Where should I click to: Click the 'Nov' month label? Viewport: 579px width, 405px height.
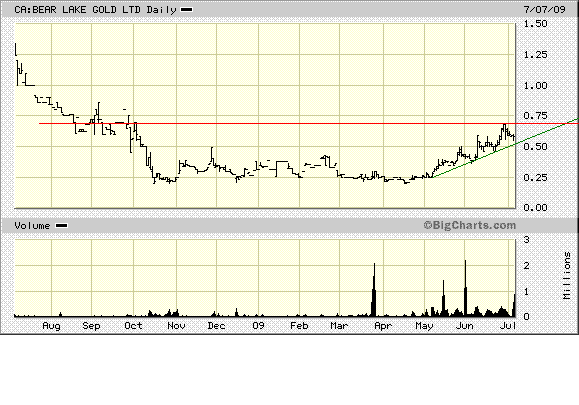[x=176, y=326]
